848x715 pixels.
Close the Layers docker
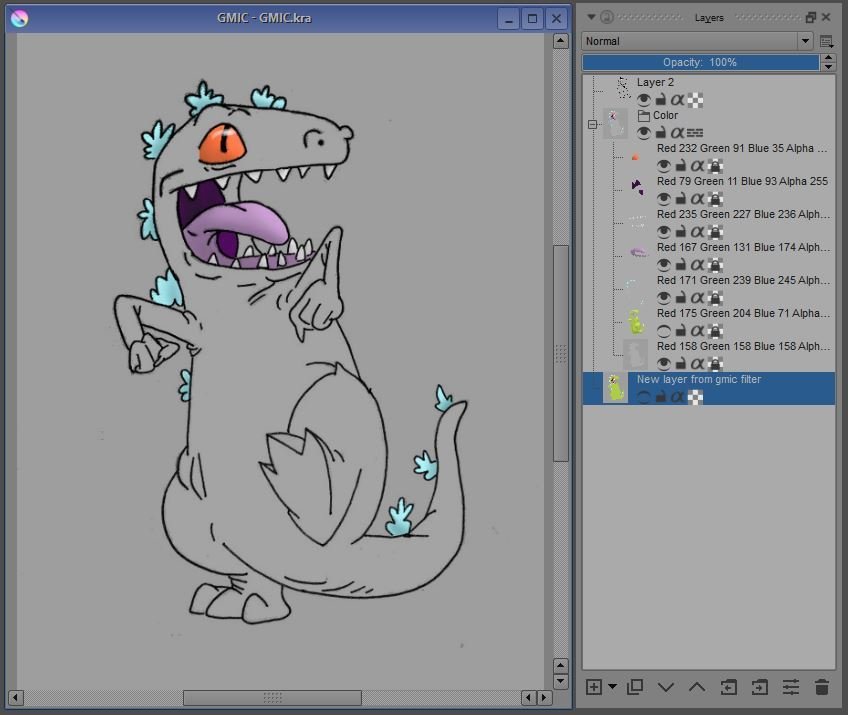click(826, 17)
